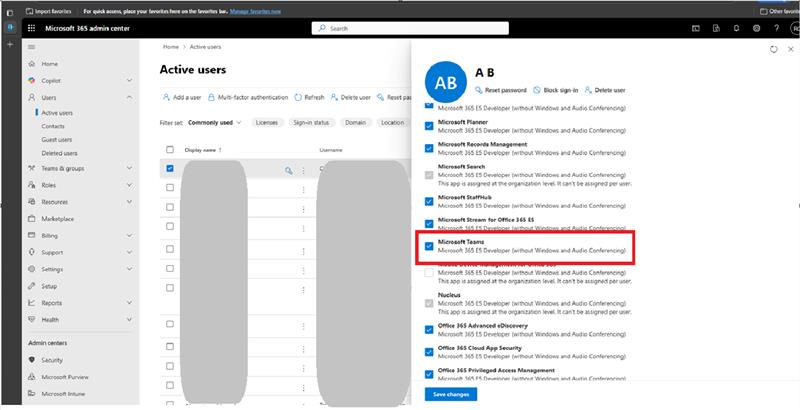Select Active users in the navigation
This screenshot has height=410, width=800.
pyautogui.click(x=57, y=113)
